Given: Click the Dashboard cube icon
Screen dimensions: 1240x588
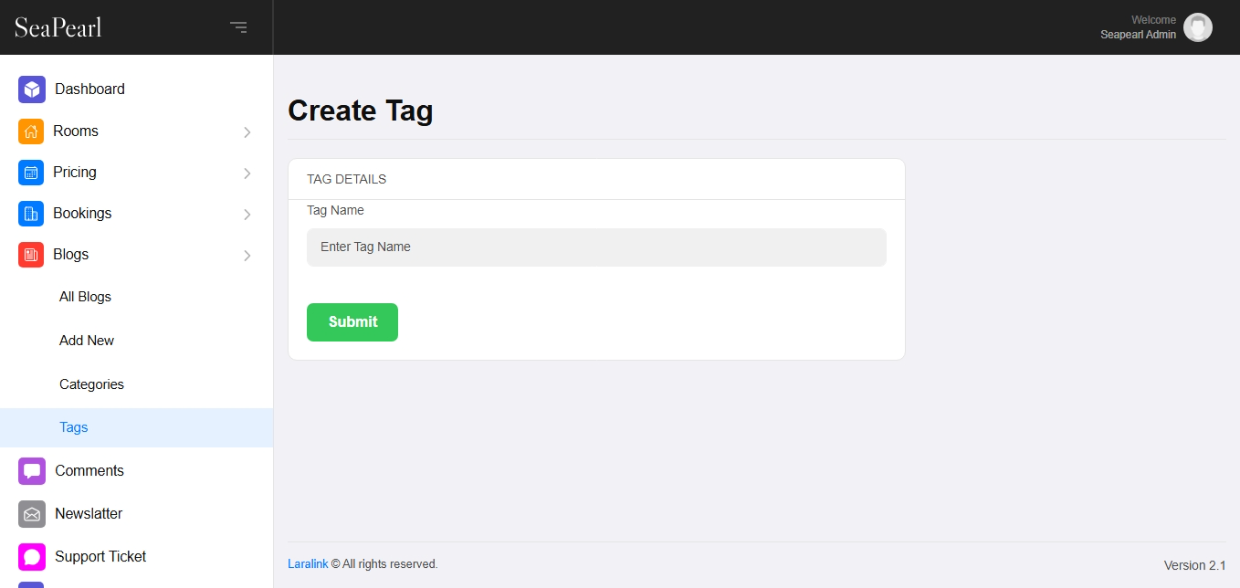Looking at the screenshot, I should click(x=32, y=89).
